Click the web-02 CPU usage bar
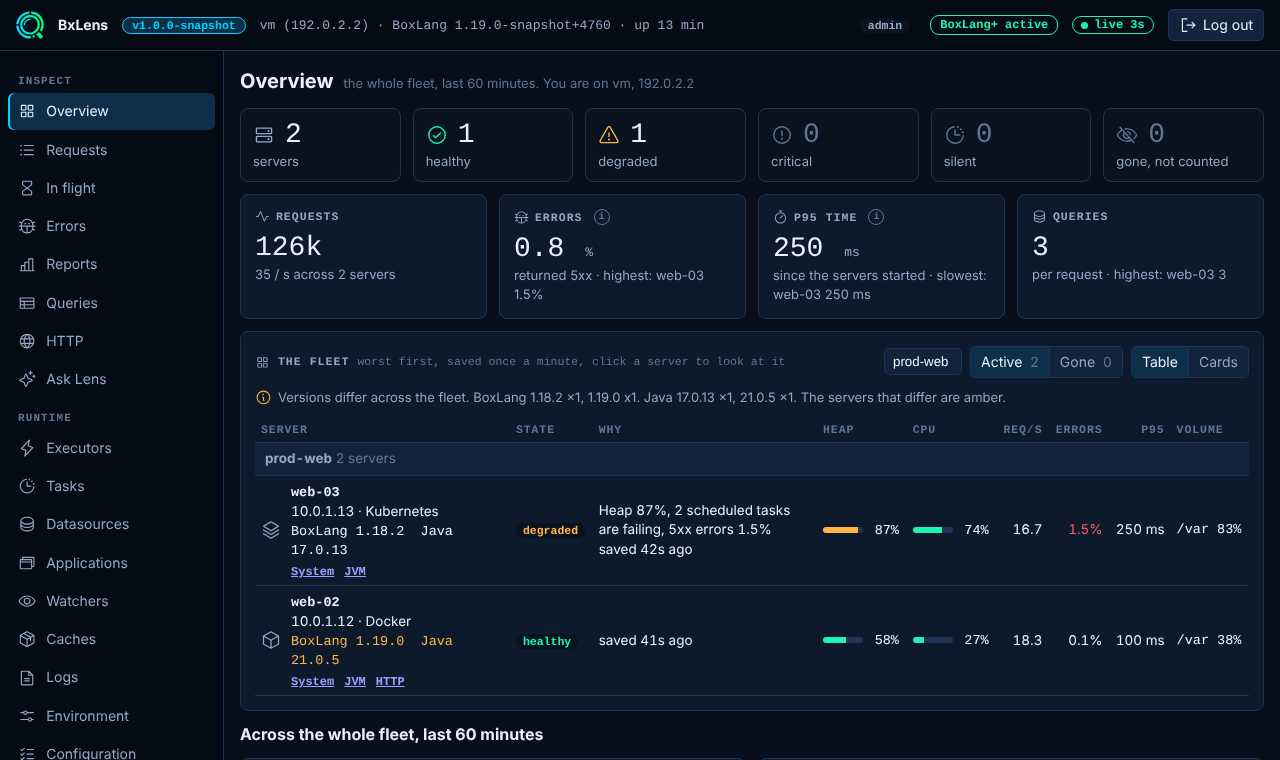 coord(933,640)
